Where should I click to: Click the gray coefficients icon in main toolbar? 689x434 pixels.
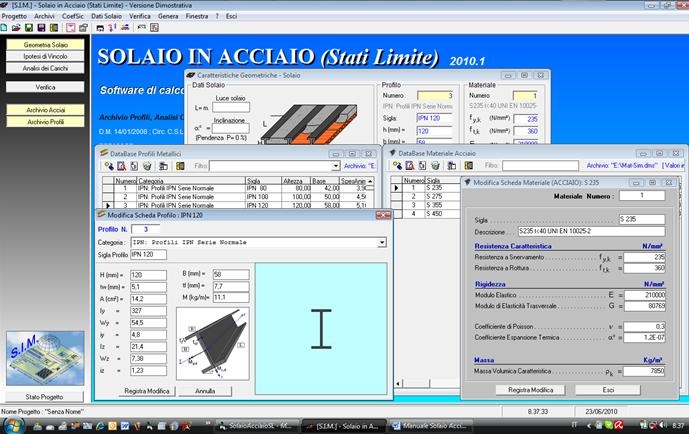pos(83,28)
